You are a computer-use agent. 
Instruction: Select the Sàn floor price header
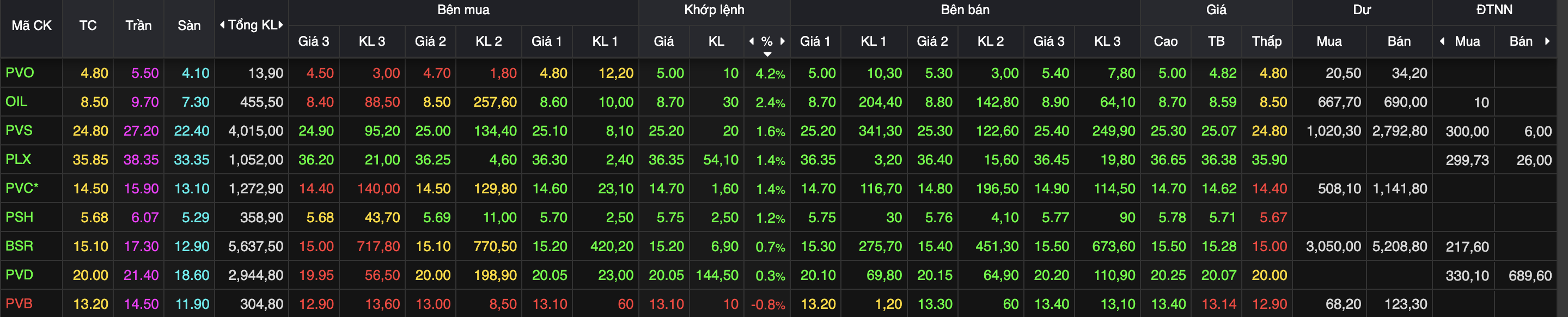(x=188, y=25)
